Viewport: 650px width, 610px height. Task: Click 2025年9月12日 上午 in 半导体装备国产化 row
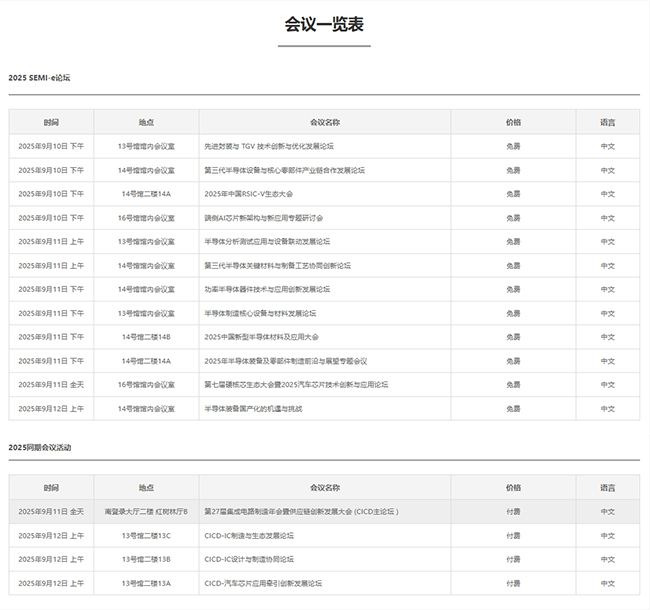click(51, 409)
